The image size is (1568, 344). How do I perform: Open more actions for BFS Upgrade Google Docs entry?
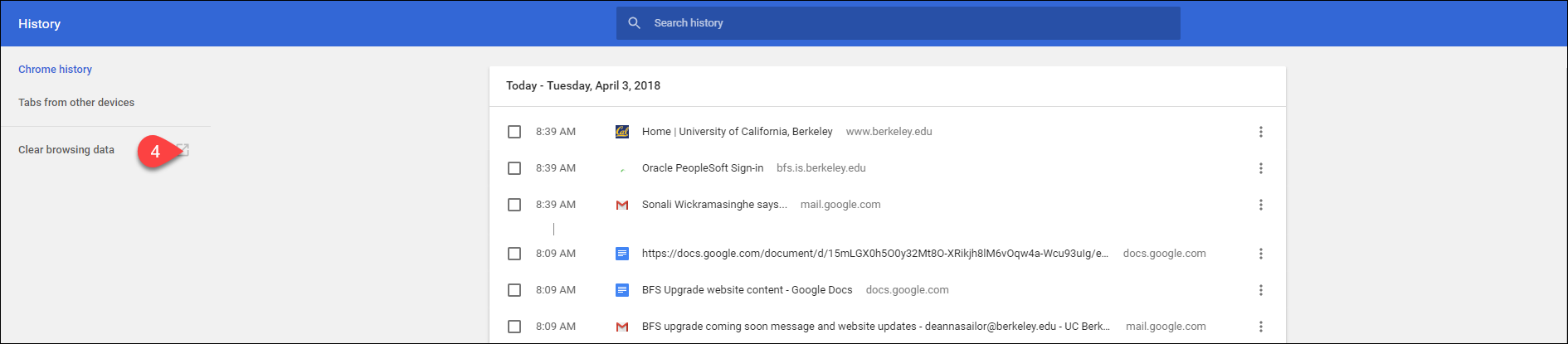click(1260, 290)
